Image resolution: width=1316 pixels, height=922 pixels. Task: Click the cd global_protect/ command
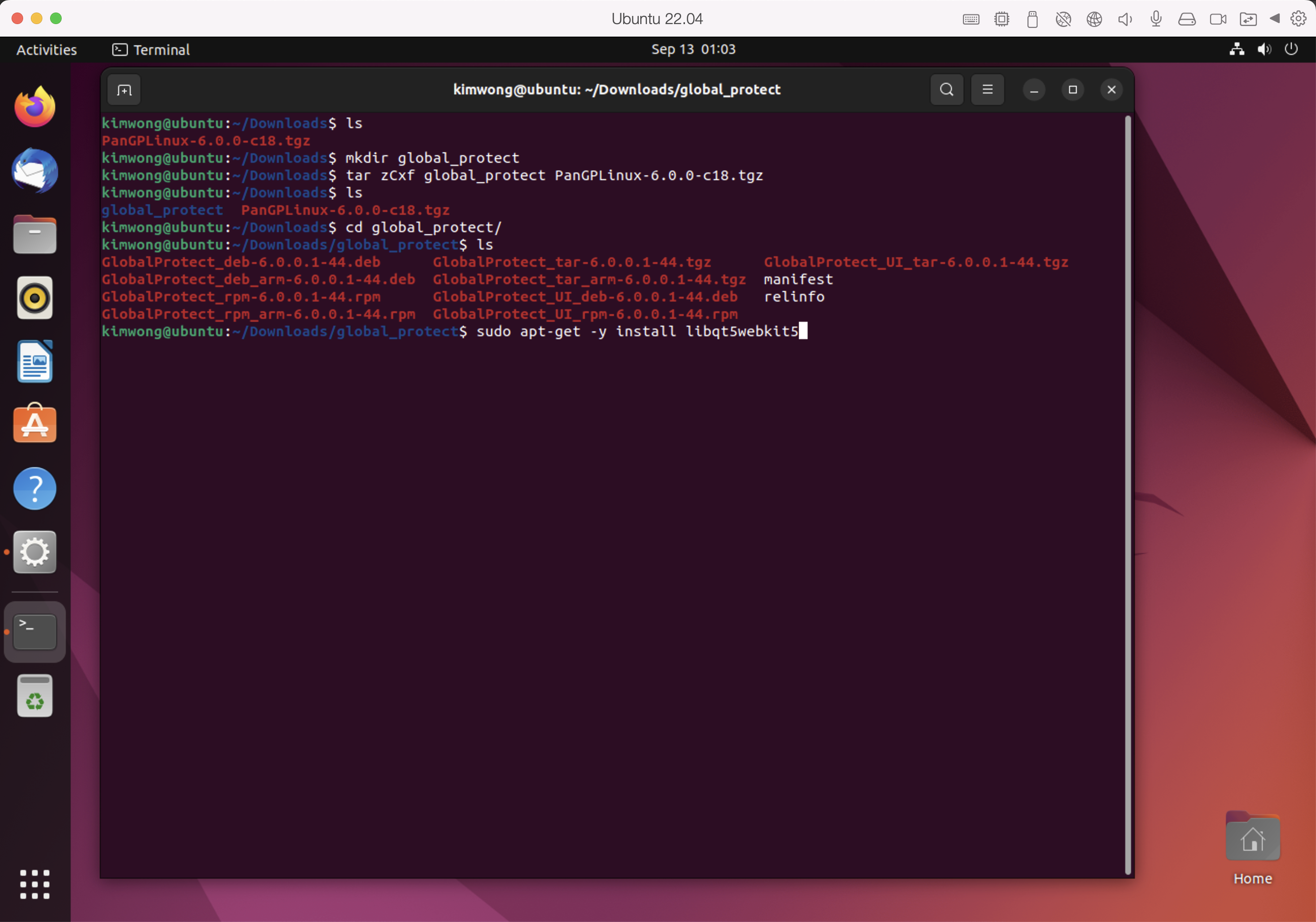423,227
